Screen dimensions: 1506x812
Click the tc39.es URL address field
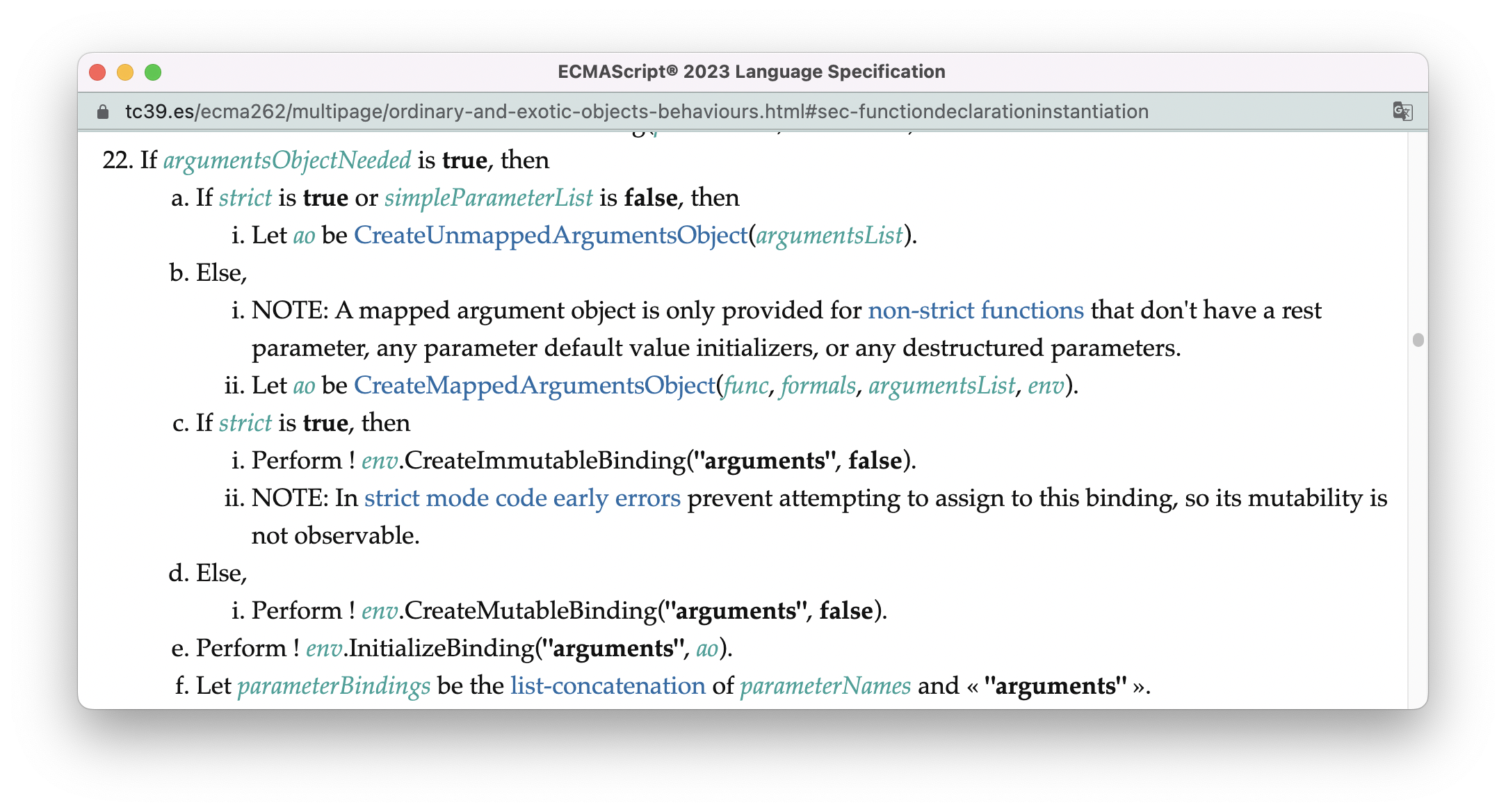click(x=636, y=111)
